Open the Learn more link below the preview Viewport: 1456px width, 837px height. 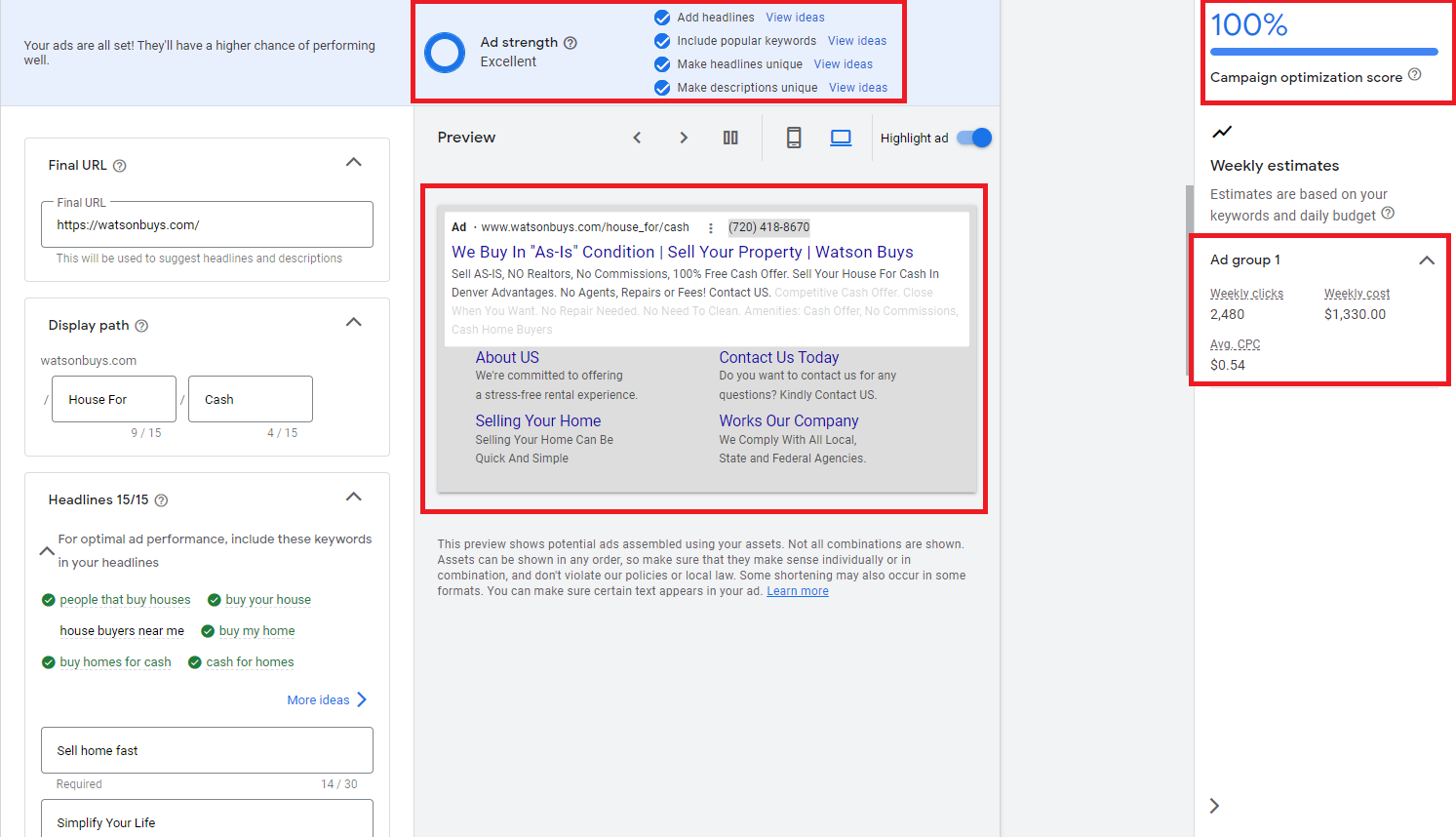point(797,590)
